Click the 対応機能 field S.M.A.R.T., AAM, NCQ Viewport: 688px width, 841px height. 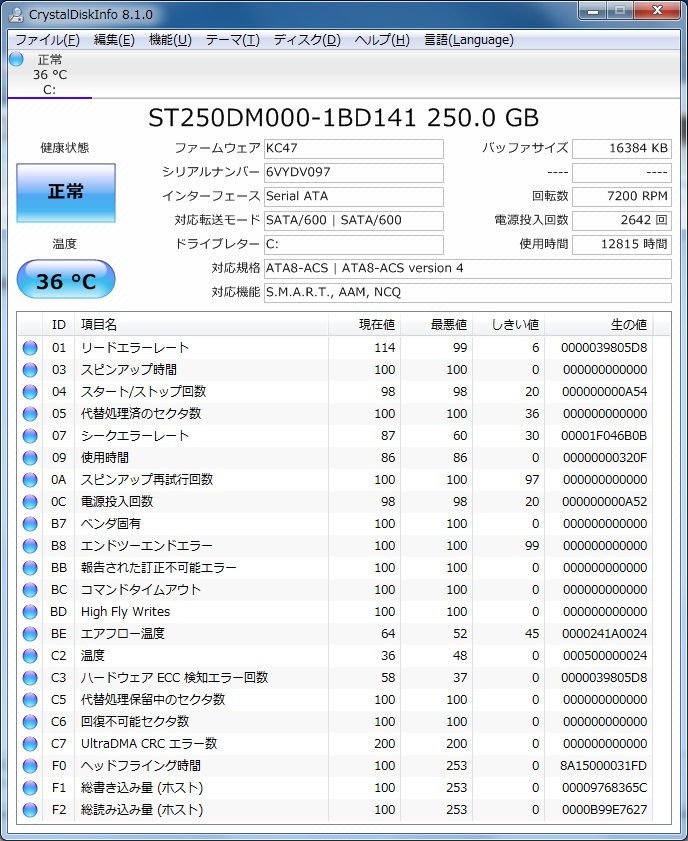pyautogui.click(x=468, y=292)
